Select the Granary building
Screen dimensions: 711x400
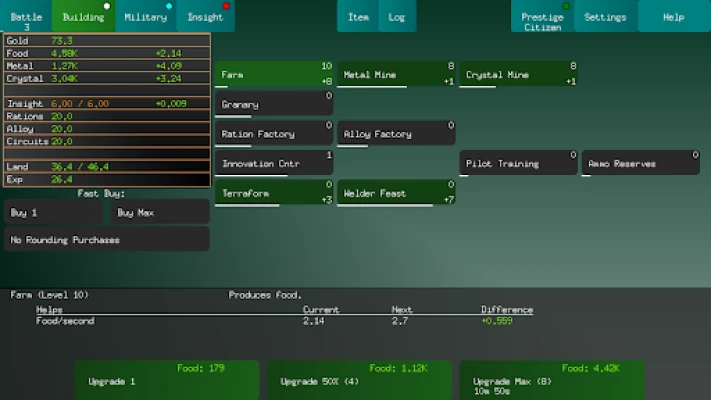(x=274, y=104)
